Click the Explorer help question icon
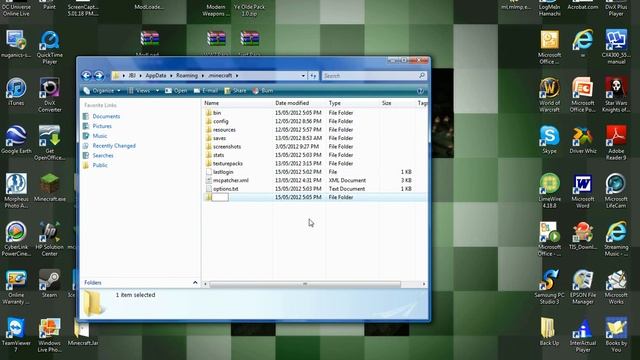 (420, 91)
